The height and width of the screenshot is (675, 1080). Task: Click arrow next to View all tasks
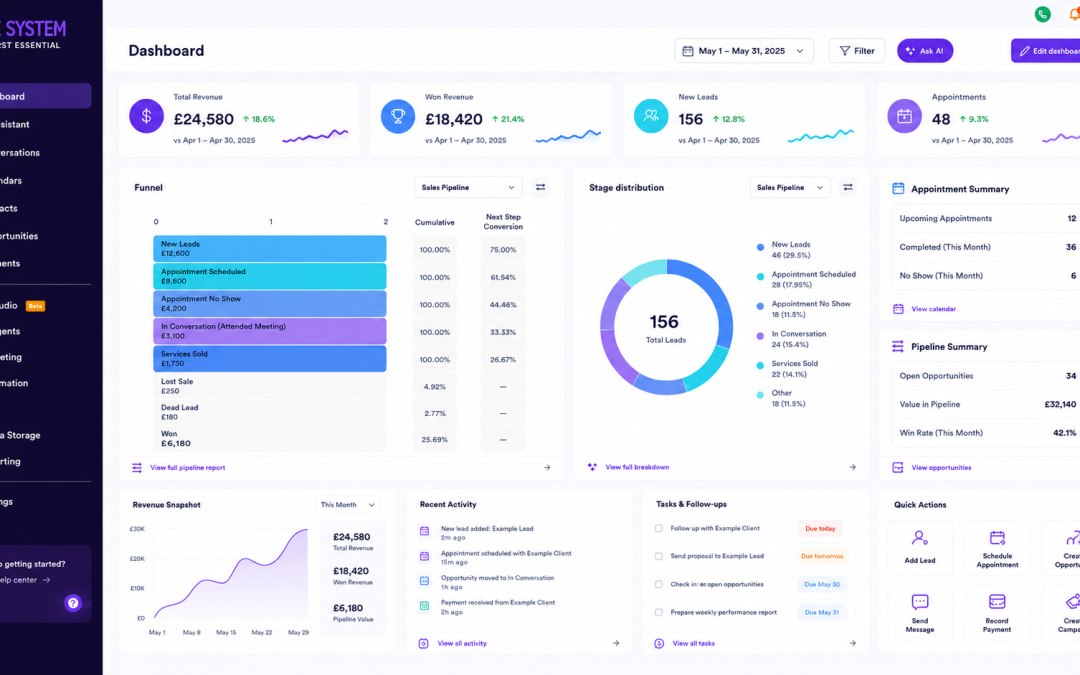click(x=853, y=643)
